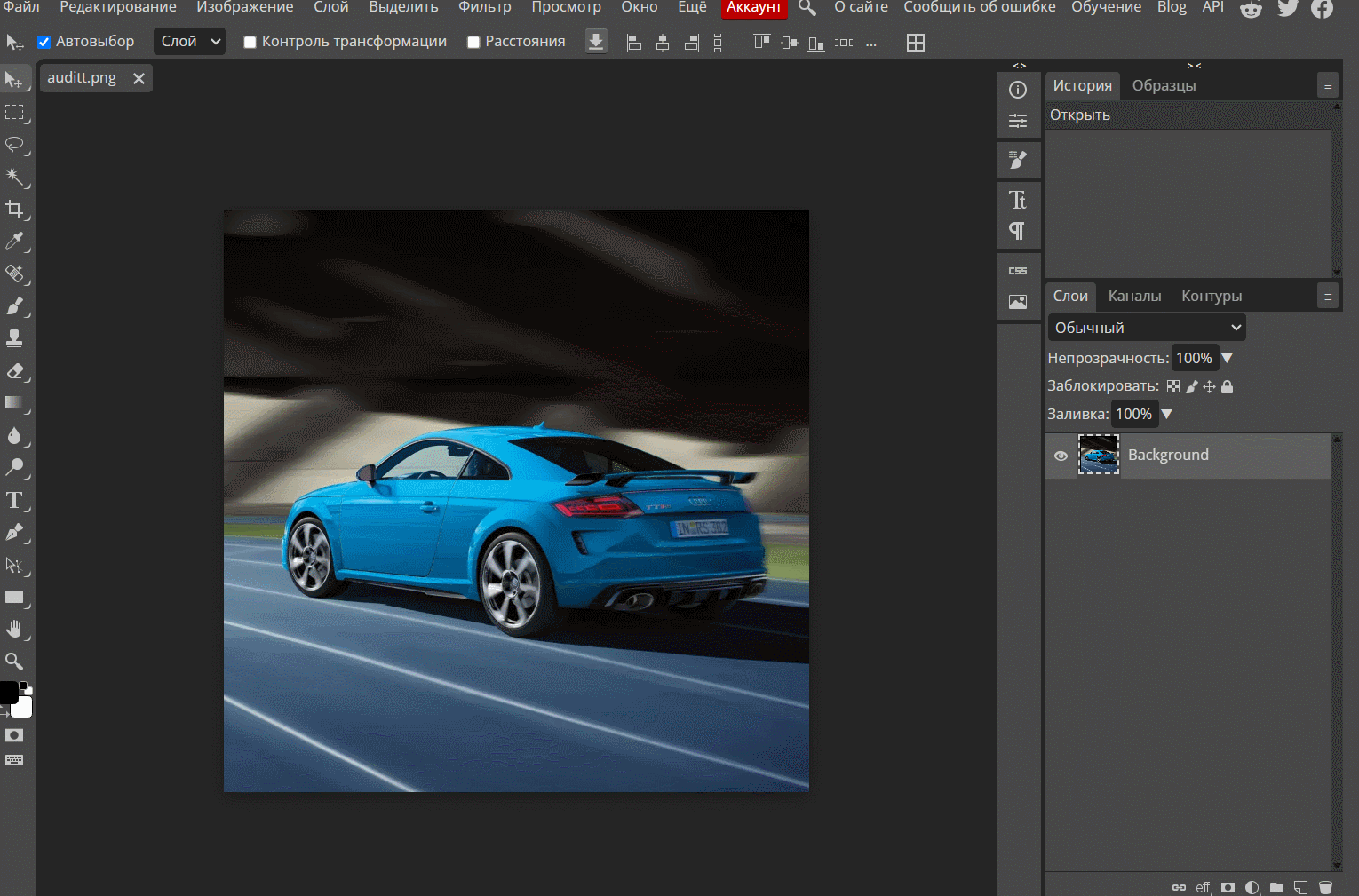Select the Eraser tool

pyautogui.click(x=14, y=371)
